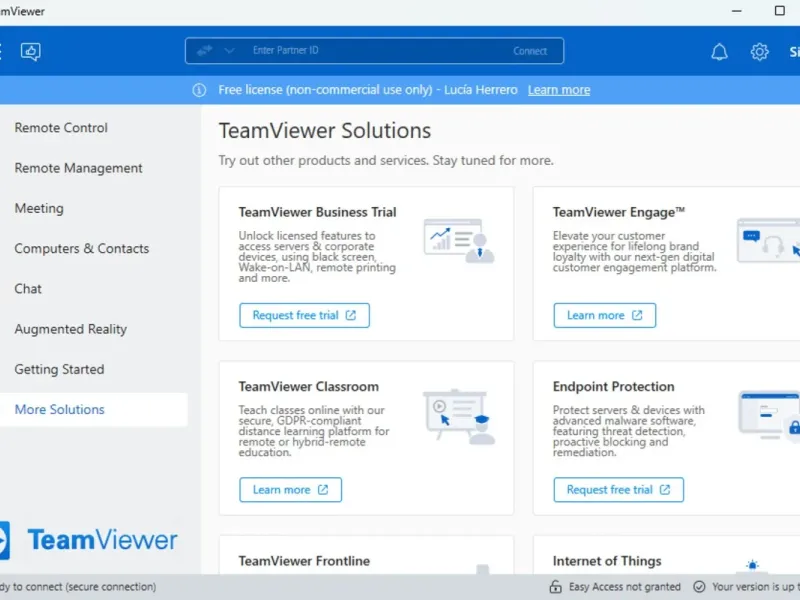Click the TeamViewer Solutions heading
This screenshot has height=600, width=800.
325,131
